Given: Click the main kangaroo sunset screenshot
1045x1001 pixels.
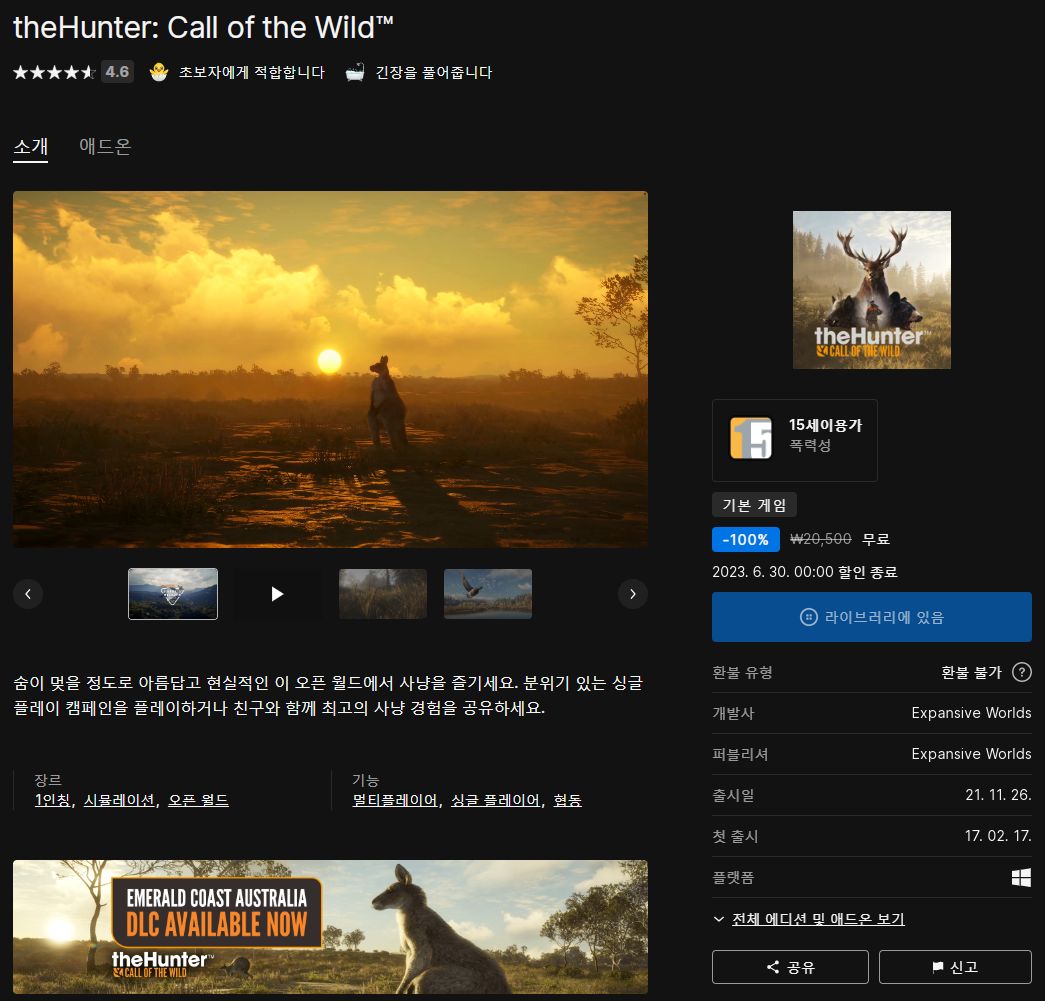Looking at the screenshot, I should click(330, 369).
